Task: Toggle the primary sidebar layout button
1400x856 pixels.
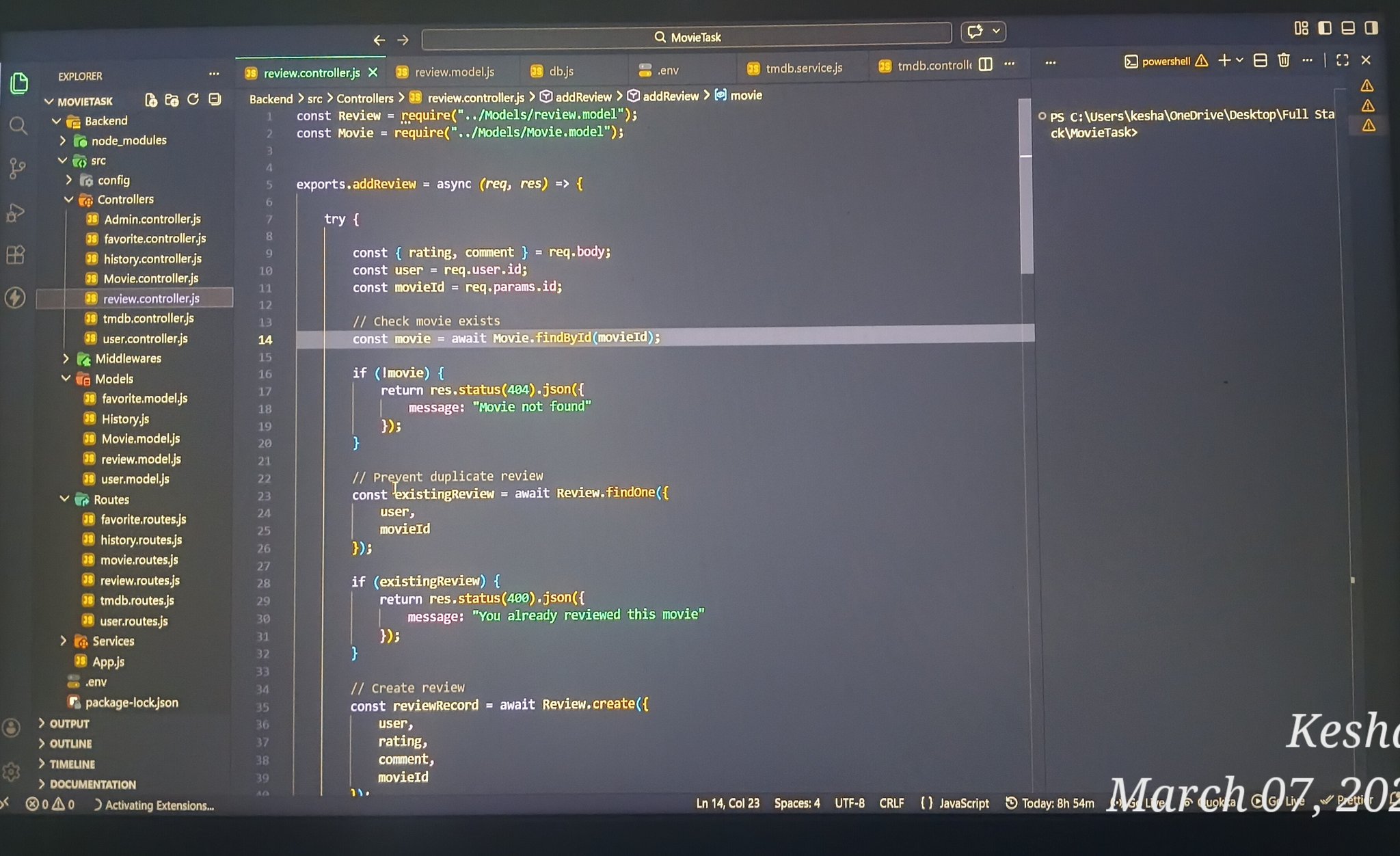Action: click(x=1324, y=28)
